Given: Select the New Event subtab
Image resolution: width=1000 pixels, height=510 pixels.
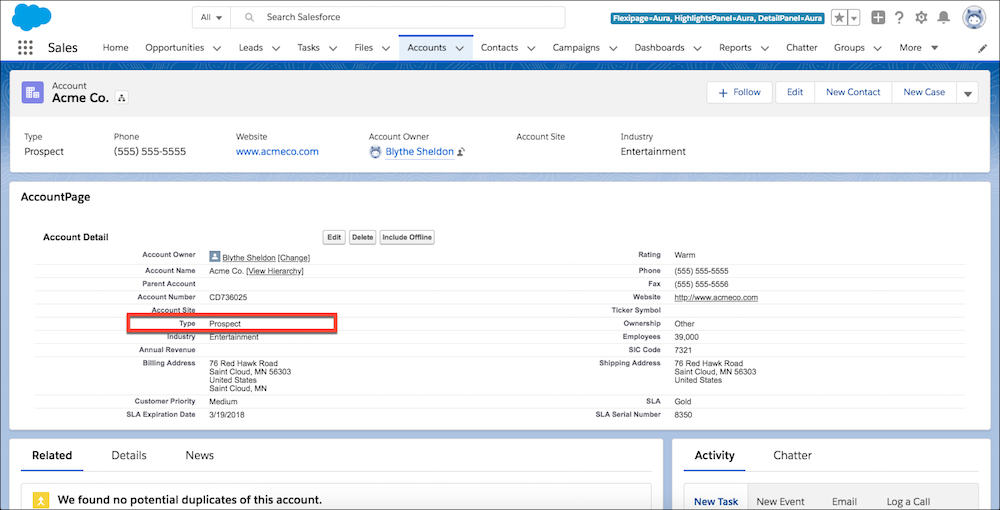Looking at the screenshot, I should tap(781, 502).
